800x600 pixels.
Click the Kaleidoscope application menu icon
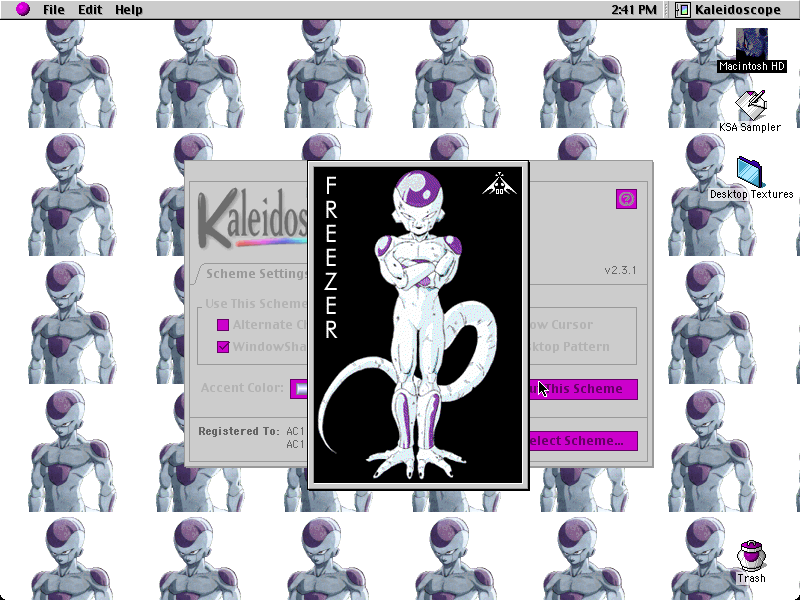[682, 10]
